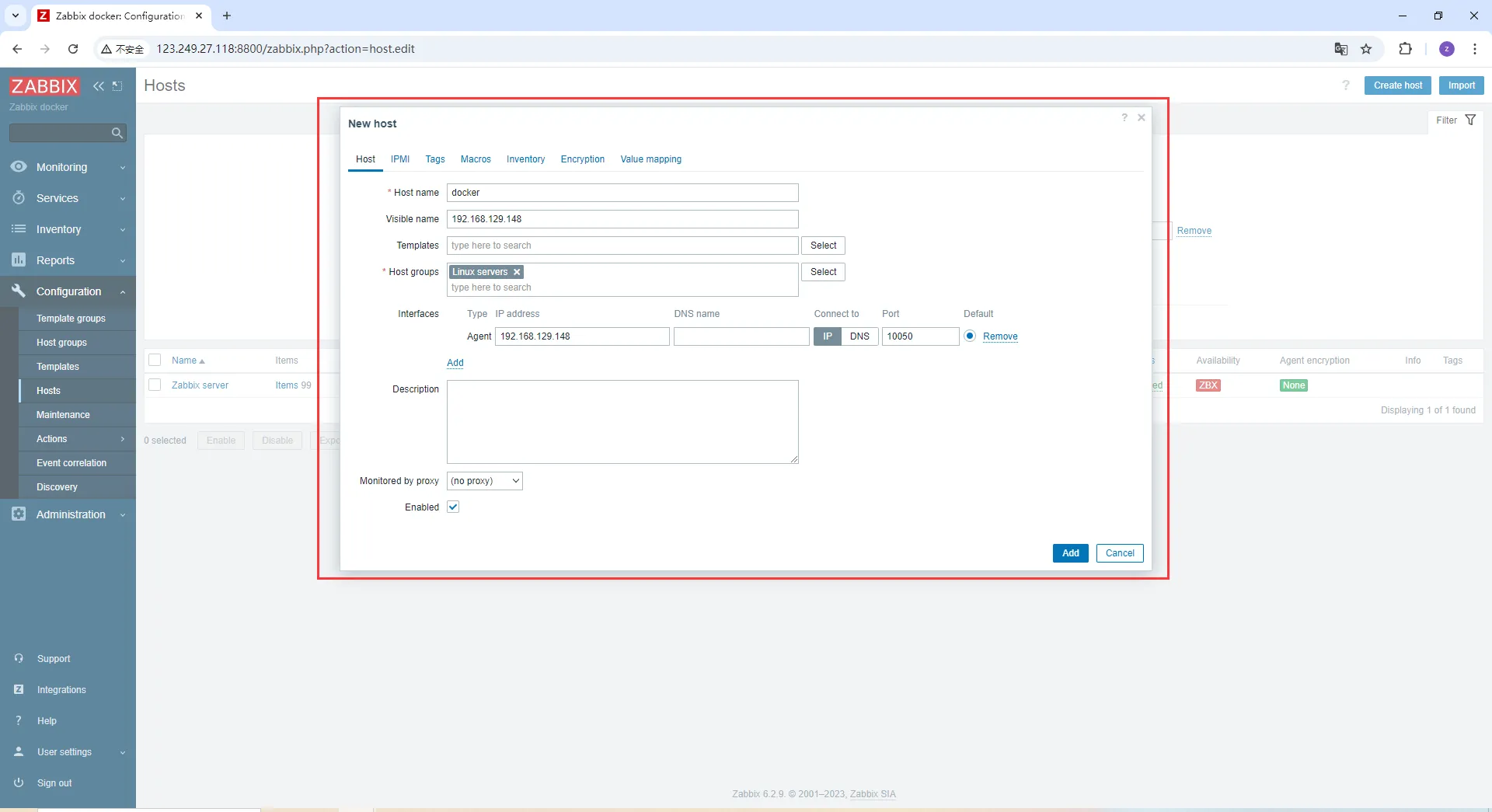Click the Description text area

click(622, 422)
